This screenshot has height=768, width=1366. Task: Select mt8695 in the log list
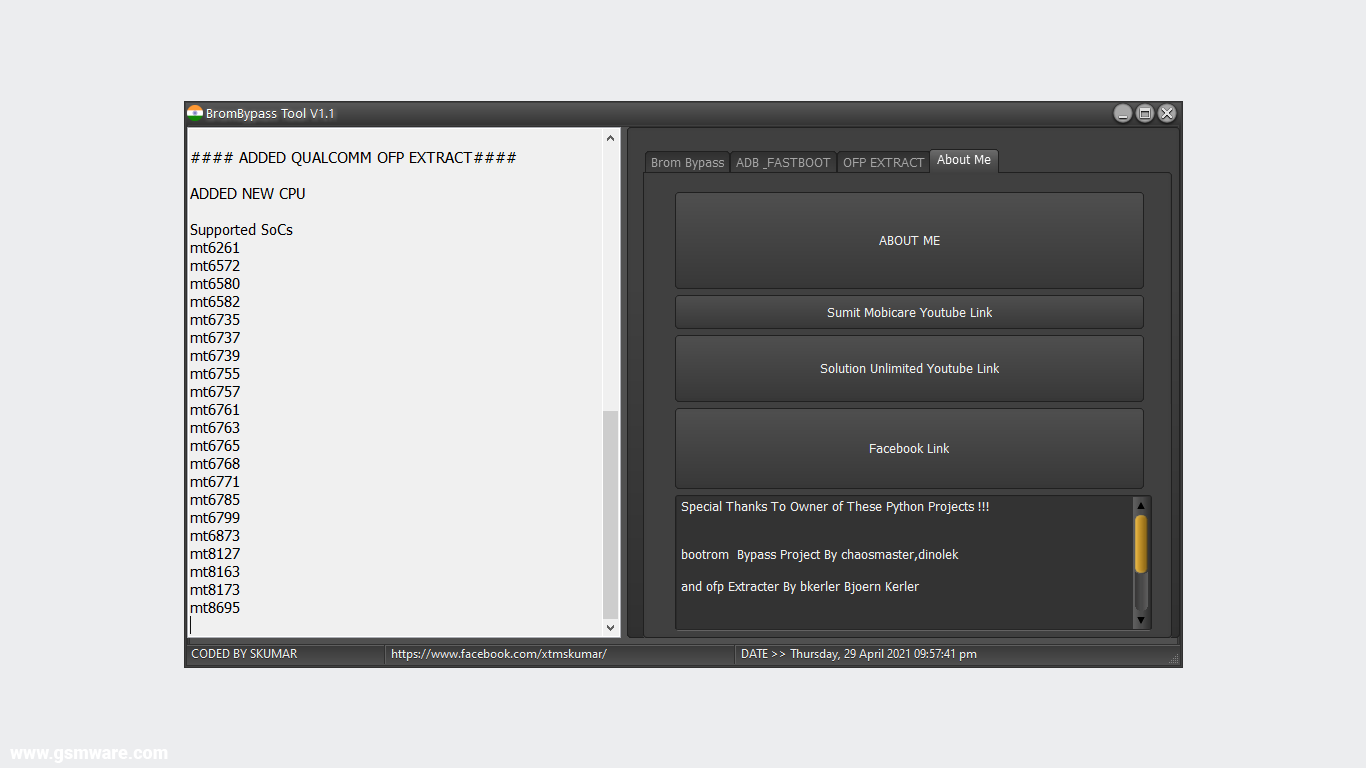pyautogui.click(x=215, y=608)
